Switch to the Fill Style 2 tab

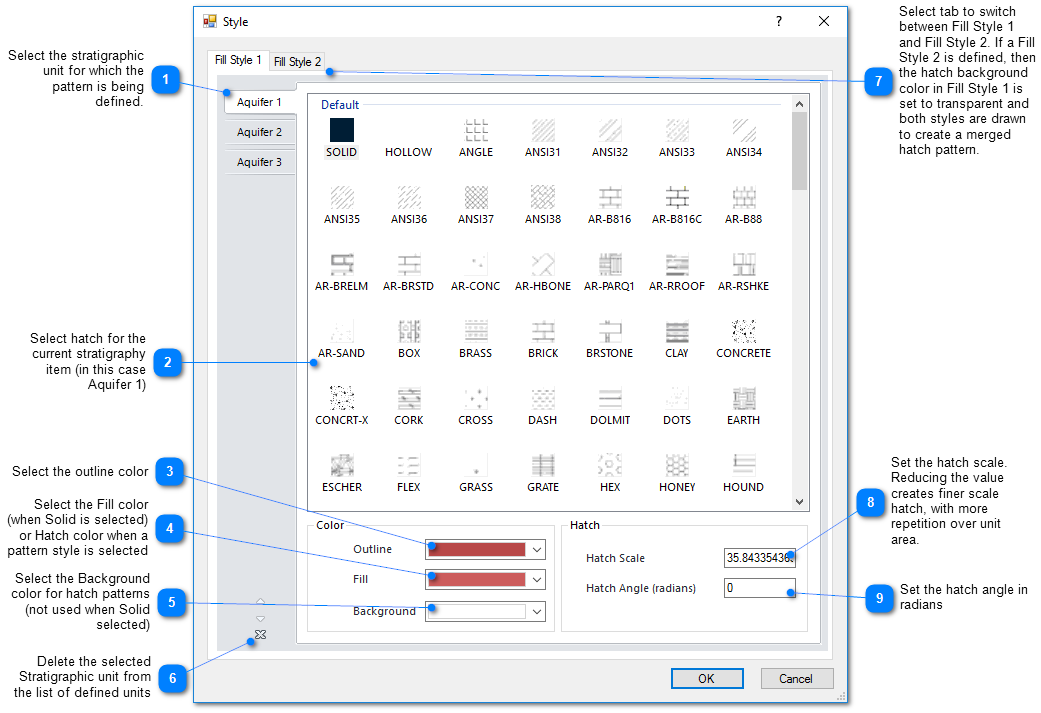click(x=297, y=62)
